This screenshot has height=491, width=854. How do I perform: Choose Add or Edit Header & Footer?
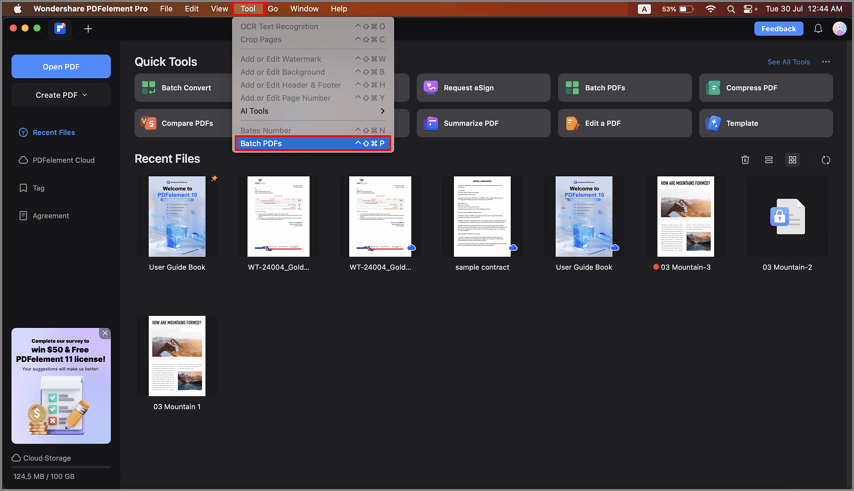[312, 85]
